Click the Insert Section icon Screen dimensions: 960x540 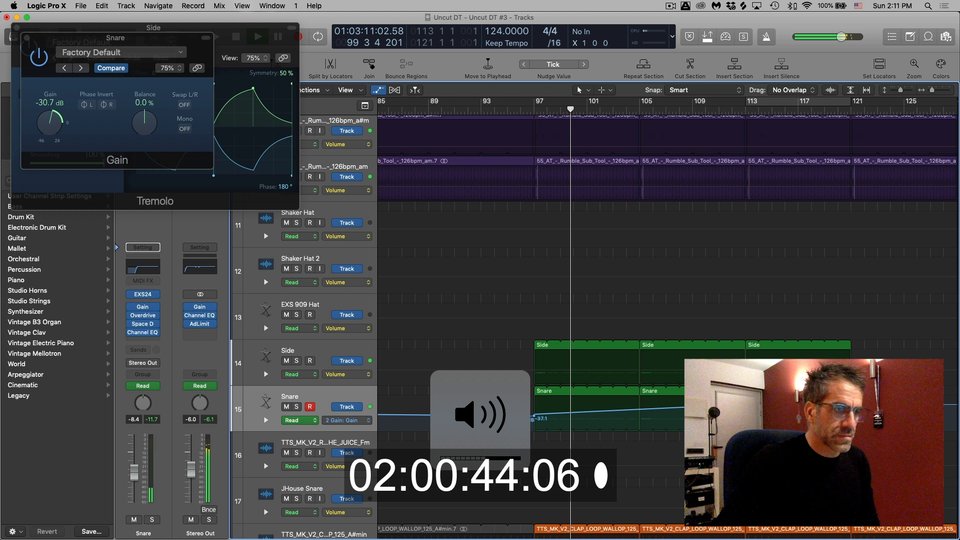pyautogui.click(x=734, y=64)
